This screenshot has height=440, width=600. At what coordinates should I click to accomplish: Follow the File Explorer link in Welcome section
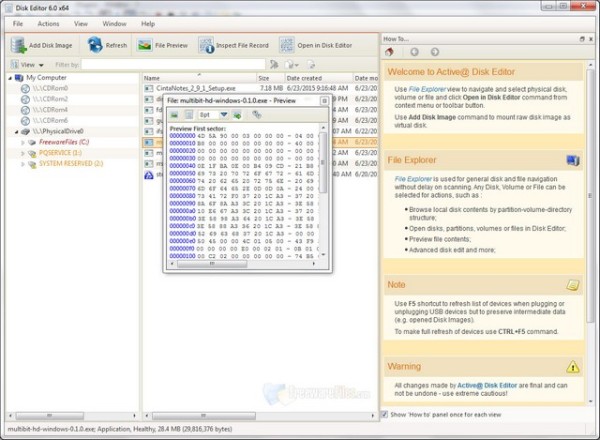(427, 89)
